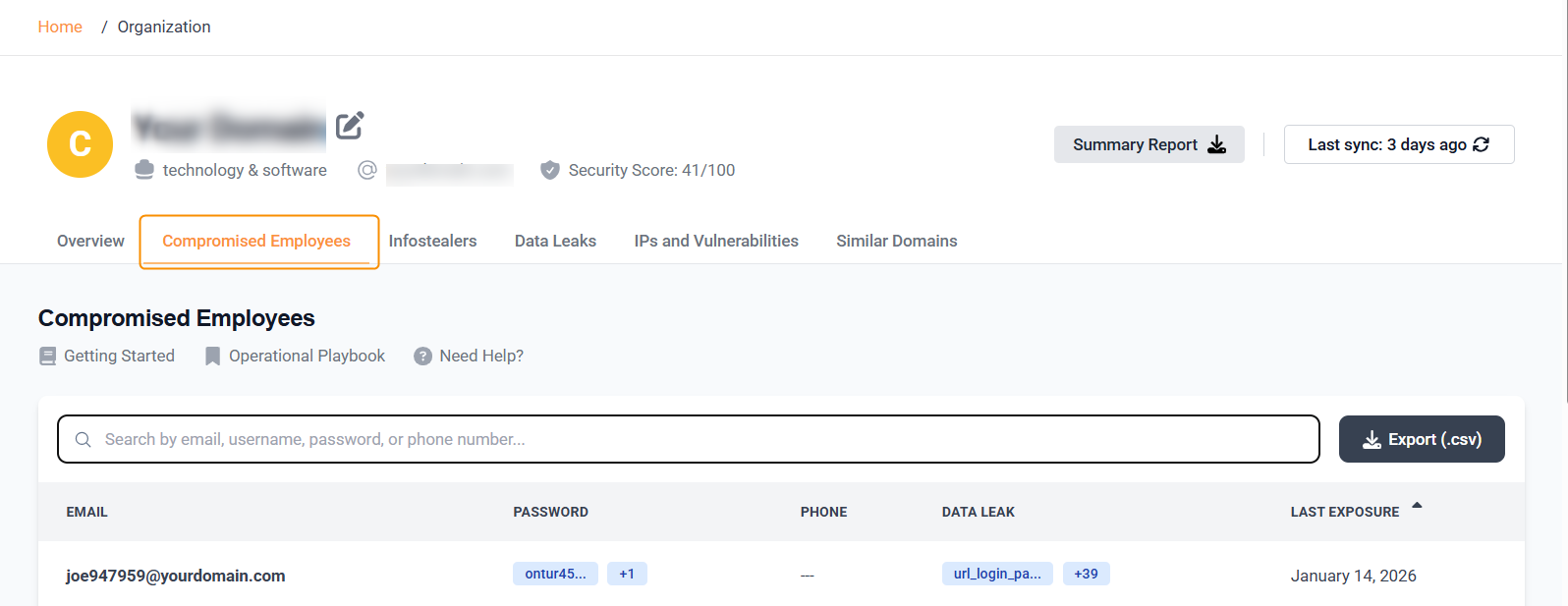This screenshot has width=1568, height=606.
Task: Click the Need Help question mark icon
Action: pos(422,357)
